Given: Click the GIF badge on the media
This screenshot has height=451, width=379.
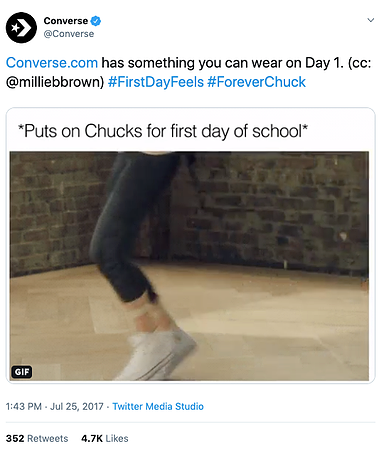Looking at the screenshot, I should point(22,371).
